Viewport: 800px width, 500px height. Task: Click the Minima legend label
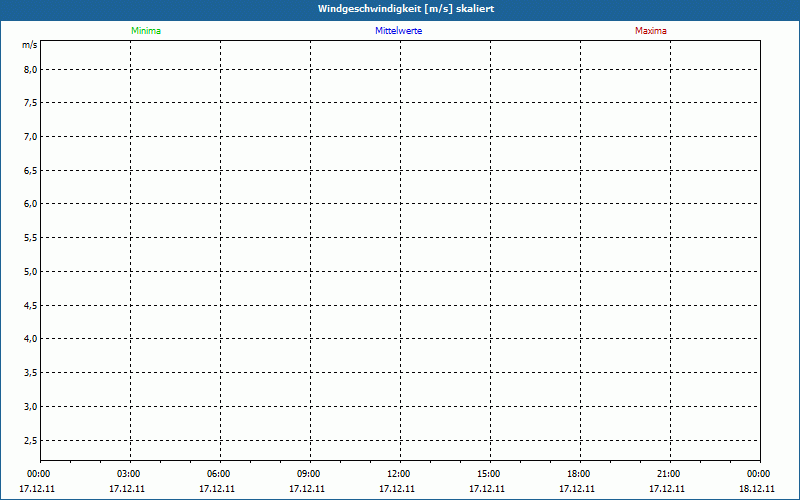click(x=146, y=31)
